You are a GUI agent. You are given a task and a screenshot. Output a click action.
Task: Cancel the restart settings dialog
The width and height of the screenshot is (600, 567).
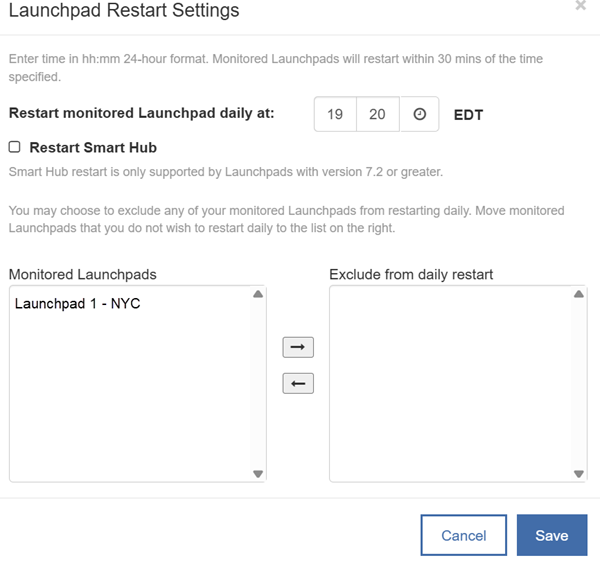tap(463, 535)
